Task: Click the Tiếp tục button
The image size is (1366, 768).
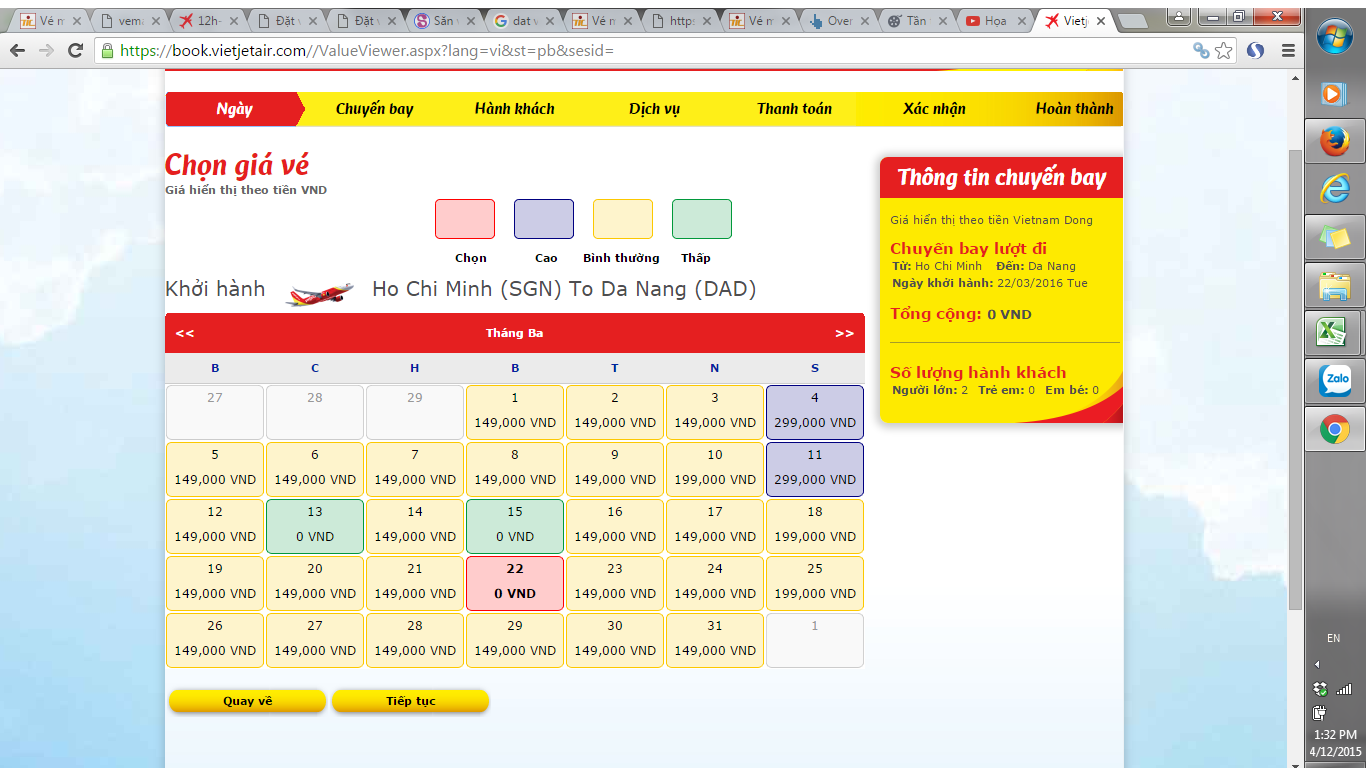Action: 411,701
